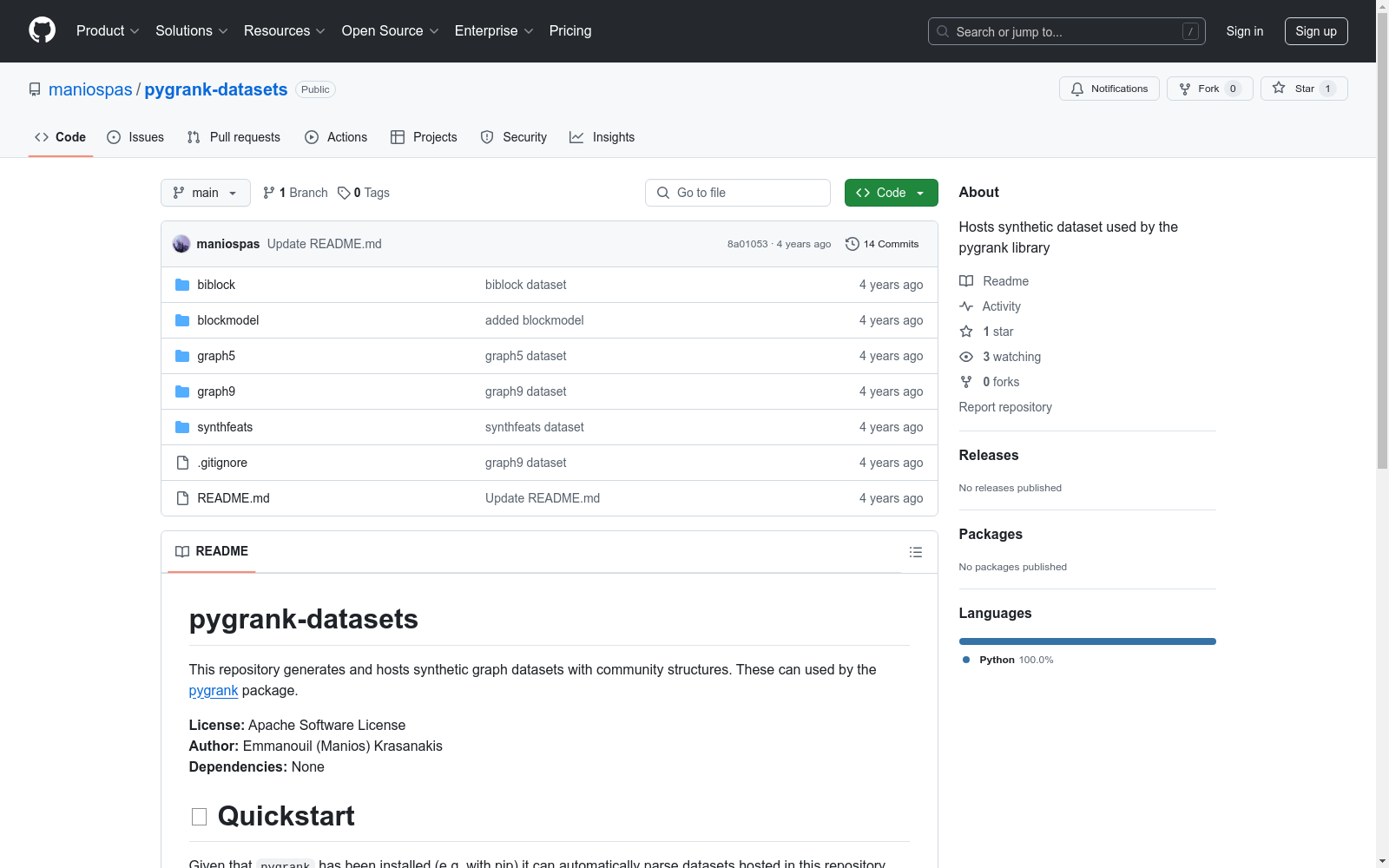This screenshot has height=868, width=1389.
Task: Open the GitHub home logo
Action: click(42, 30)
